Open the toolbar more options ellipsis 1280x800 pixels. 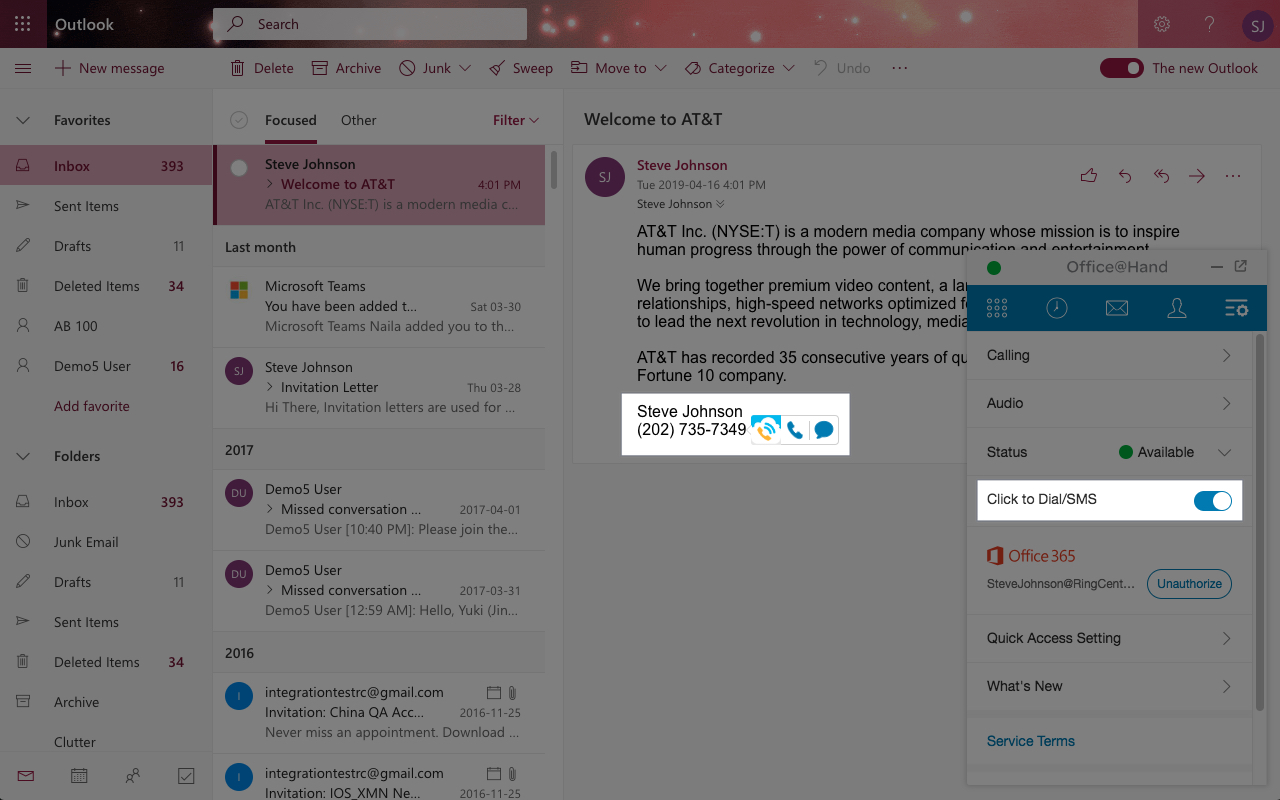(900, 68)
